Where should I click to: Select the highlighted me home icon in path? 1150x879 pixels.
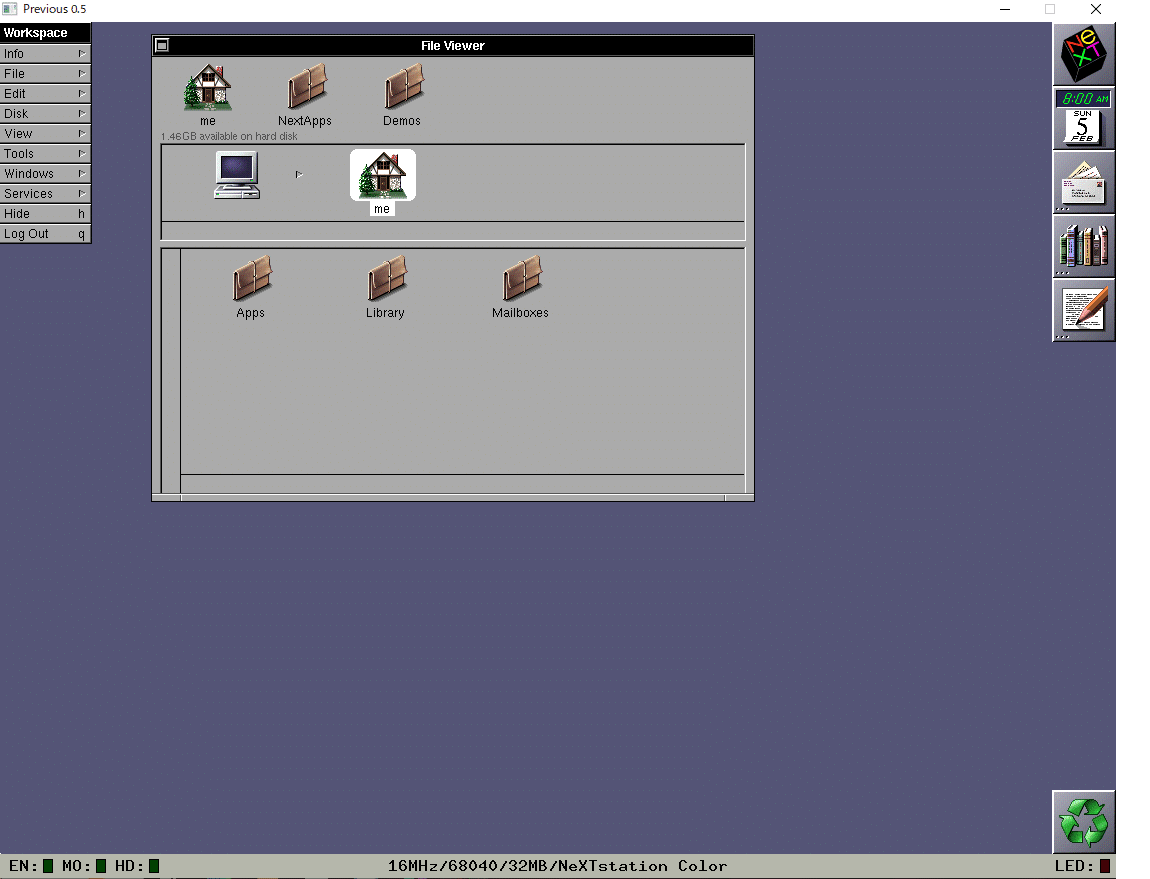(382, 175)
